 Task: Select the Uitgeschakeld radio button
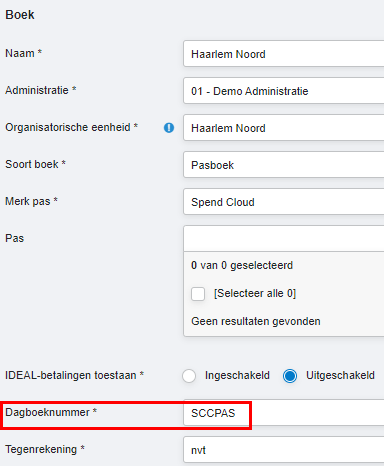point(290,376)
